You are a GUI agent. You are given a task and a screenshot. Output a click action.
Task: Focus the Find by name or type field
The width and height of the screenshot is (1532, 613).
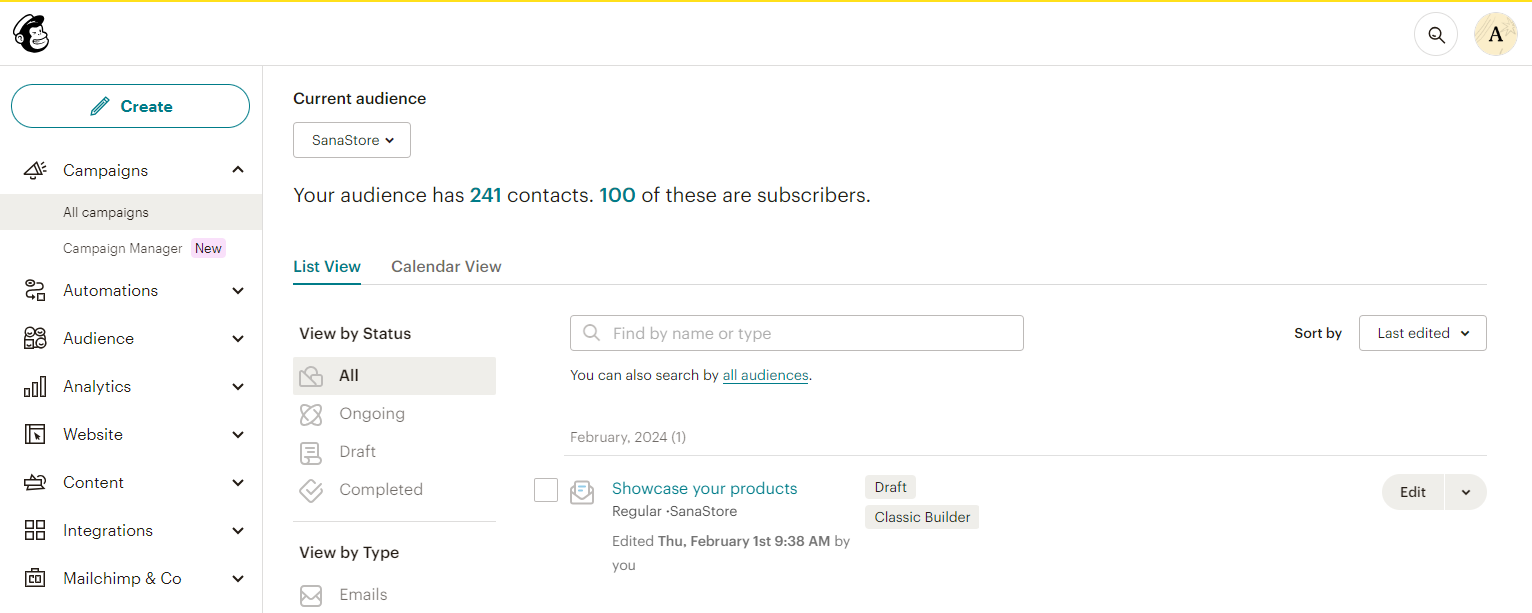pyautogui.click(x=797, y=333)
